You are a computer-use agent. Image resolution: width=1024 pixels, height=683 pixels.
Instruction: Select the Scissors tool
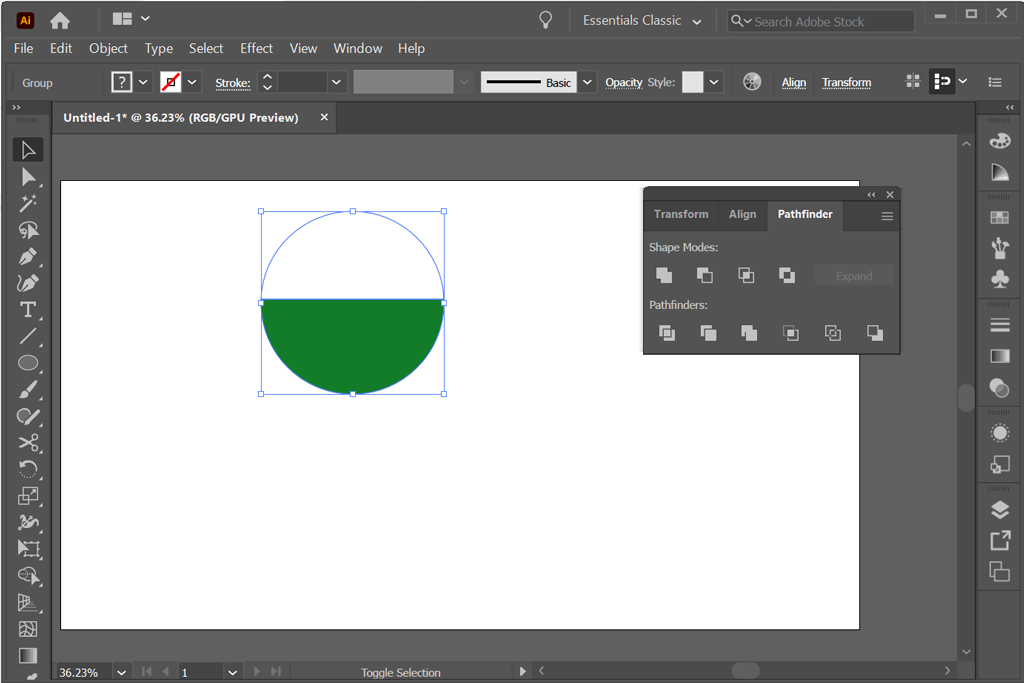(28, 443)
